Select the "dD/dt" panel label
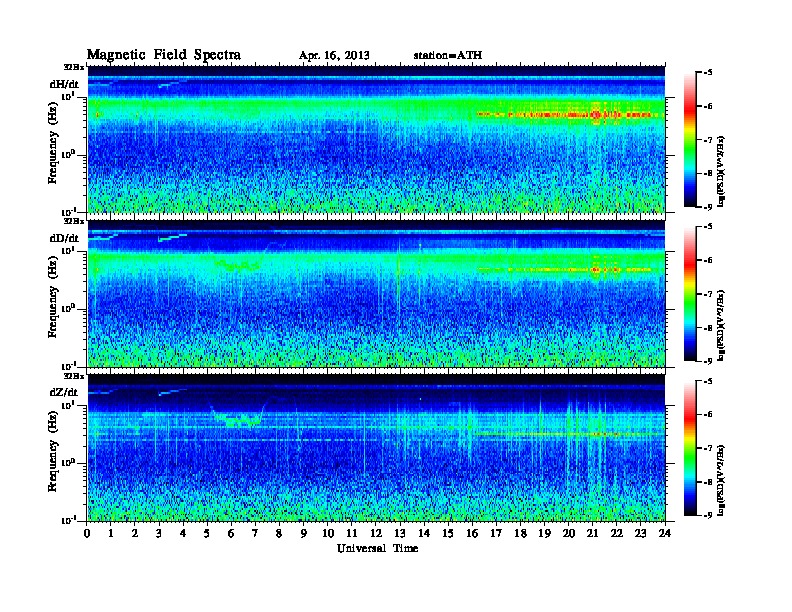This screenshot has height=612, width=792. [x=64, y=238]
